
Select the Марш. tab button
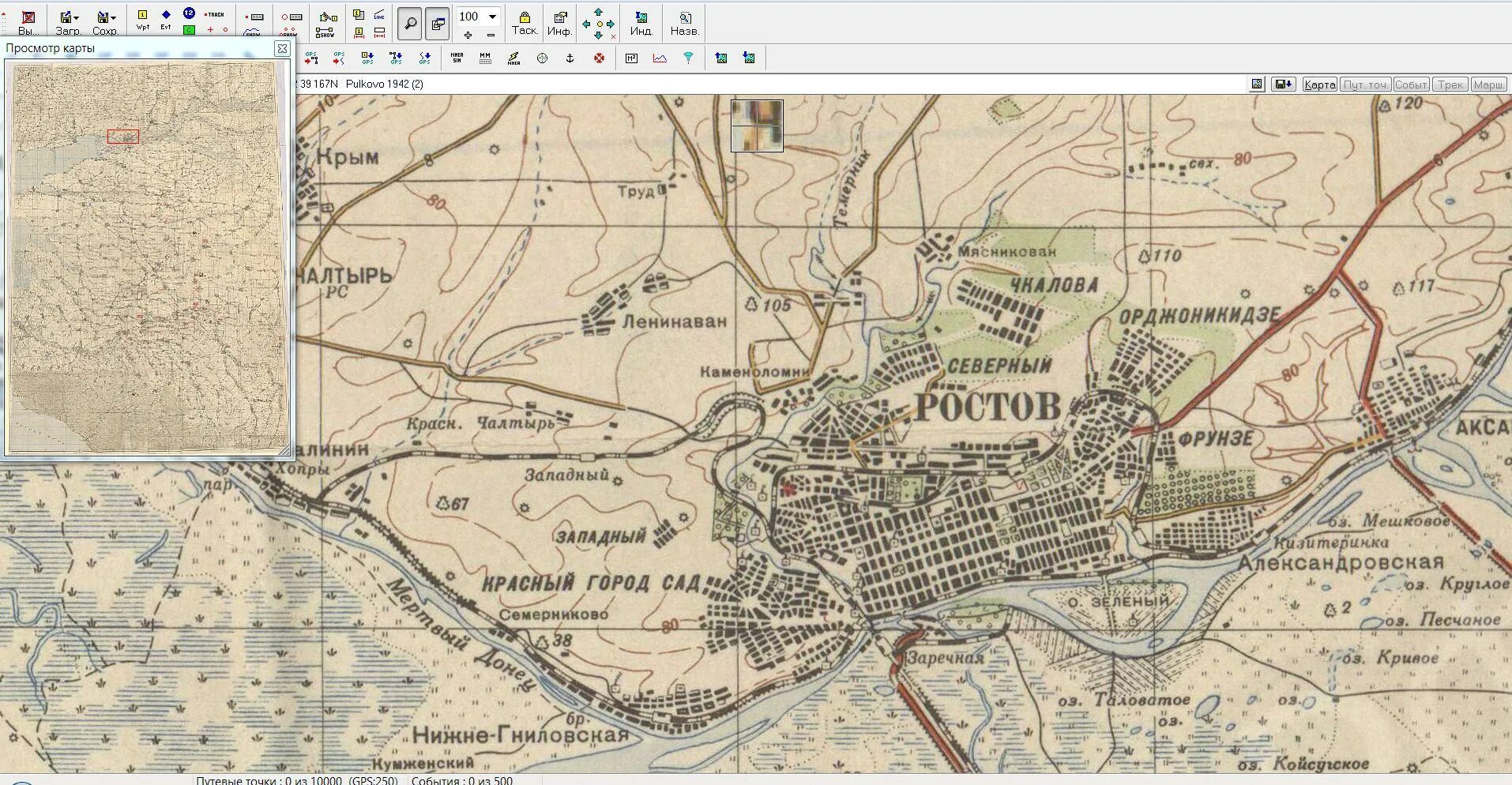tap(1489, 85)
